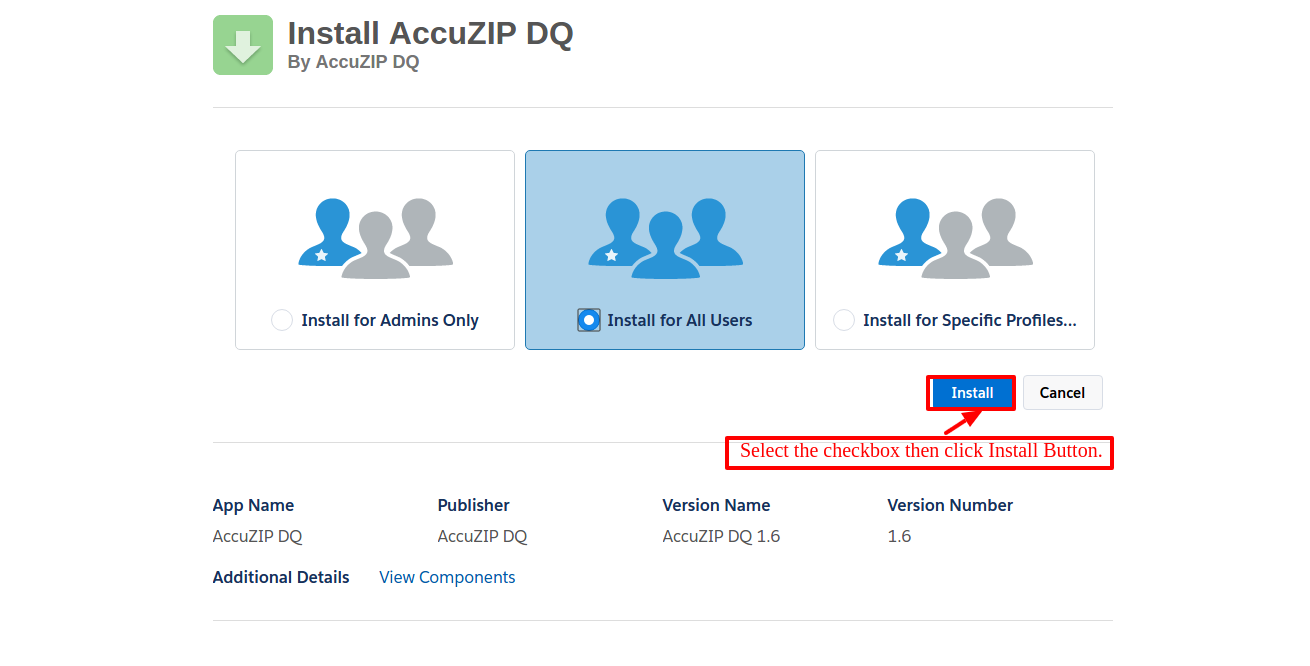The height and width of the screenshot is (666, 1310).
Task: Click people group icon in Specific Profiles card
Action: coord(955,237)
